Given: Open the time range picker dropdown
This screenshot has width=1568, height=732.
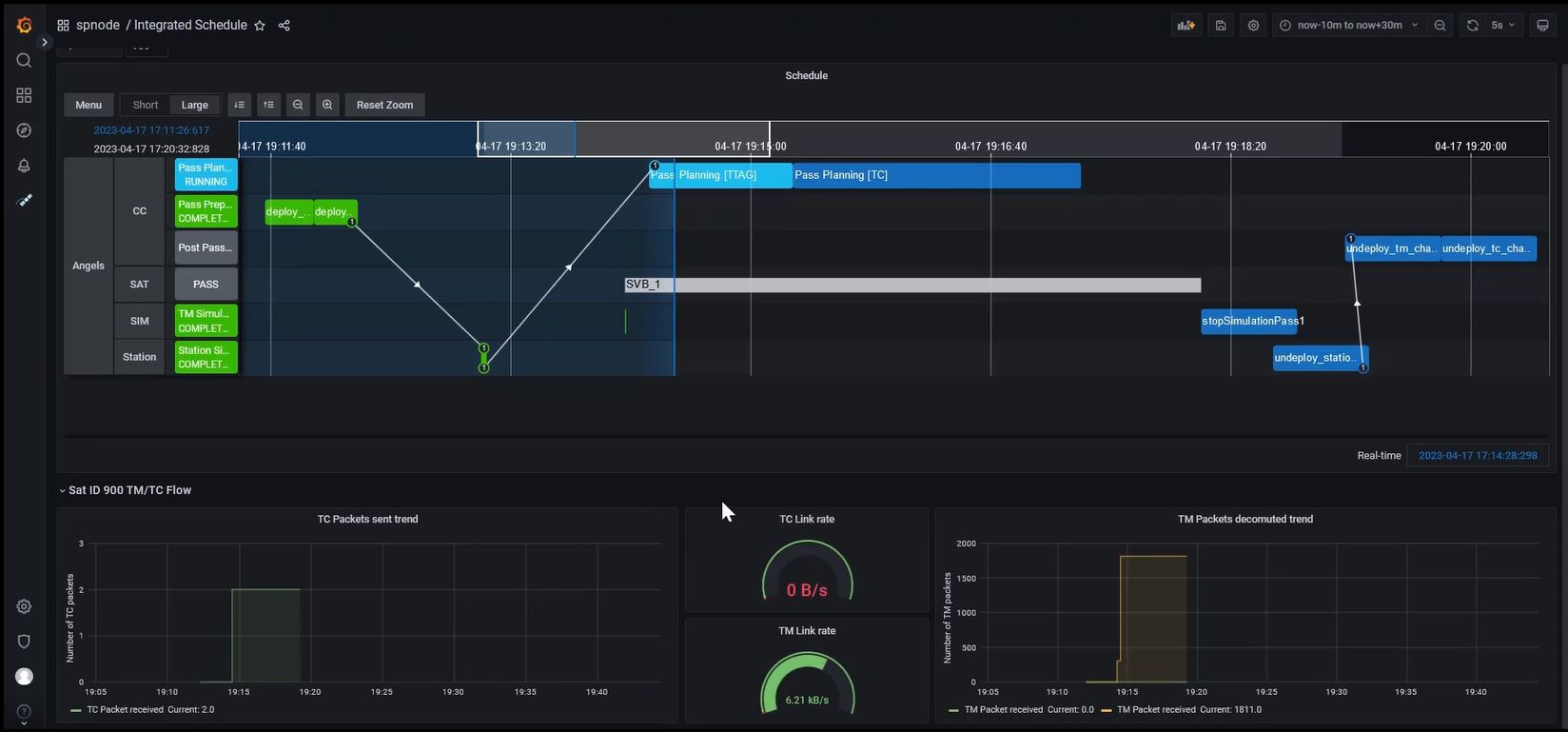Looking at the screenshot, I should (x=1349, y=26).
